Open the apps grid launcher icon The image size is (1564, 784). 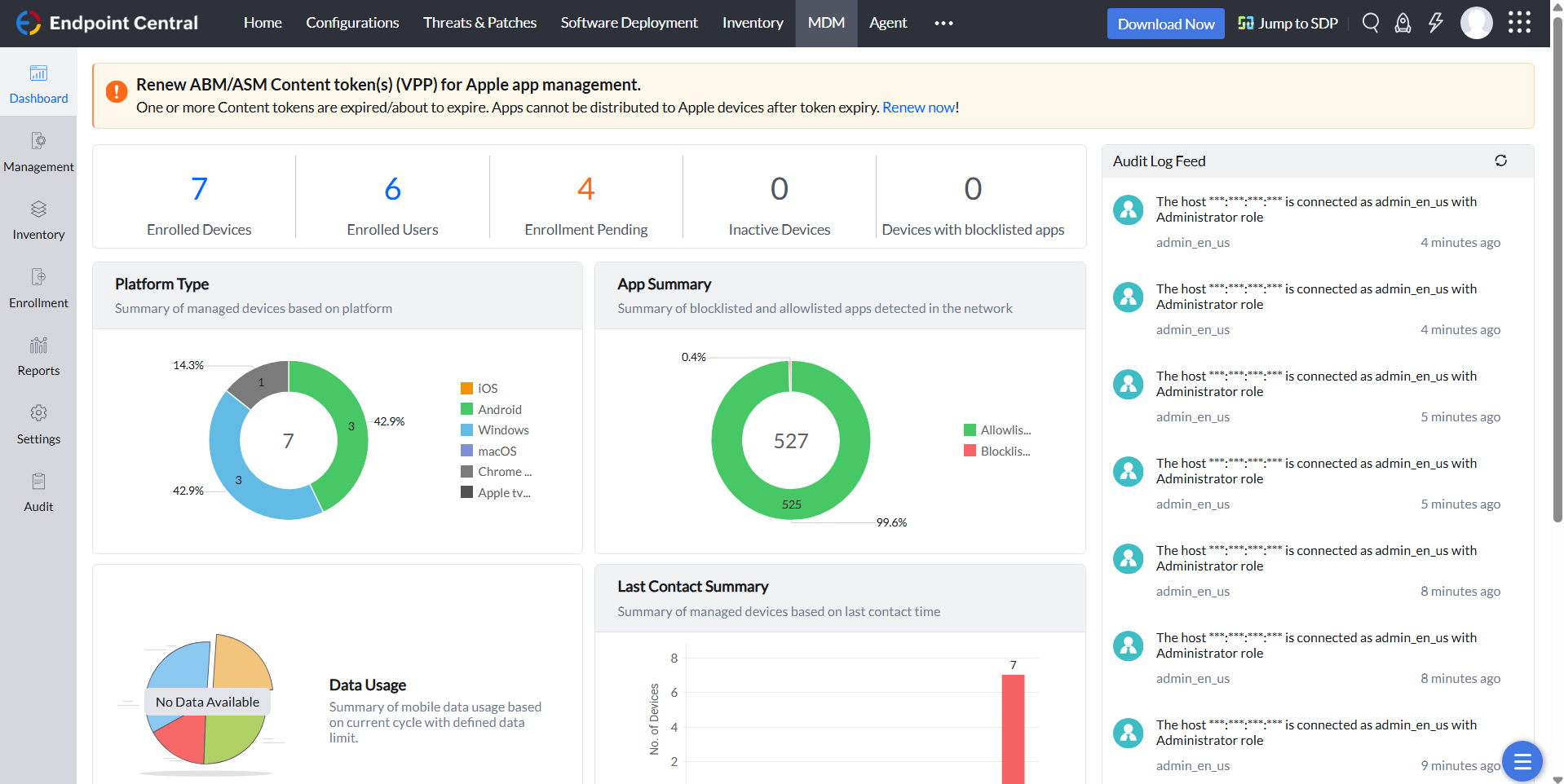[1519, 23]
